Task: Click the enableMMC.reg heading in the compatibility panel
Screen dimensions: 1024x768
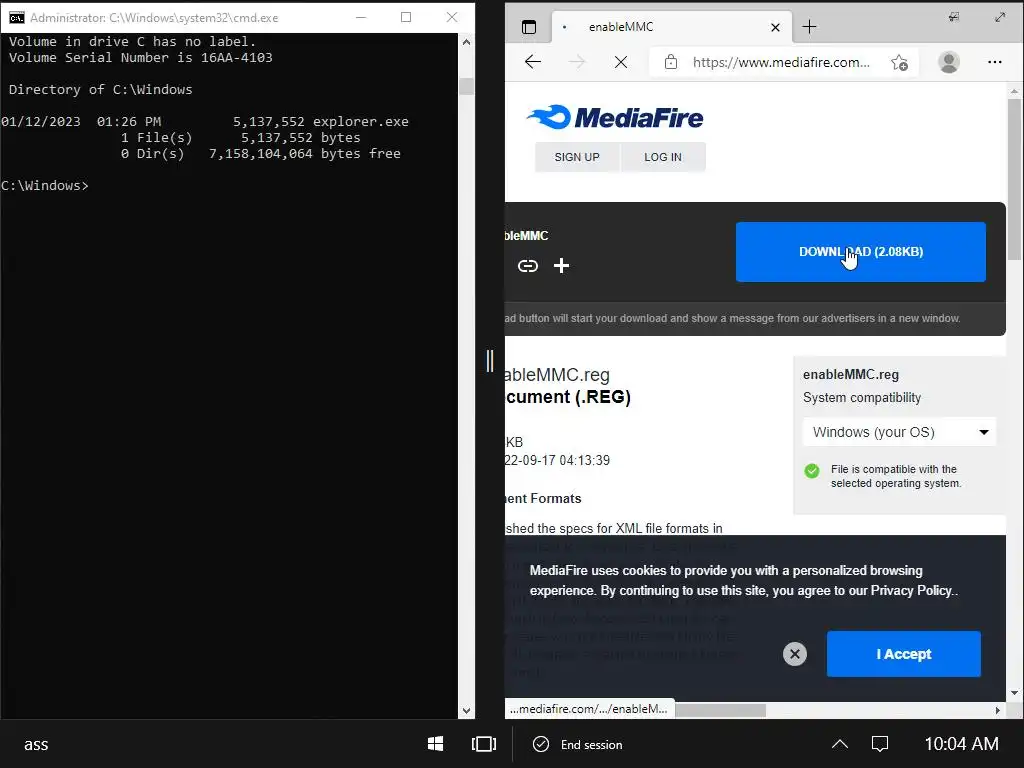Action: tap(851, 375)
